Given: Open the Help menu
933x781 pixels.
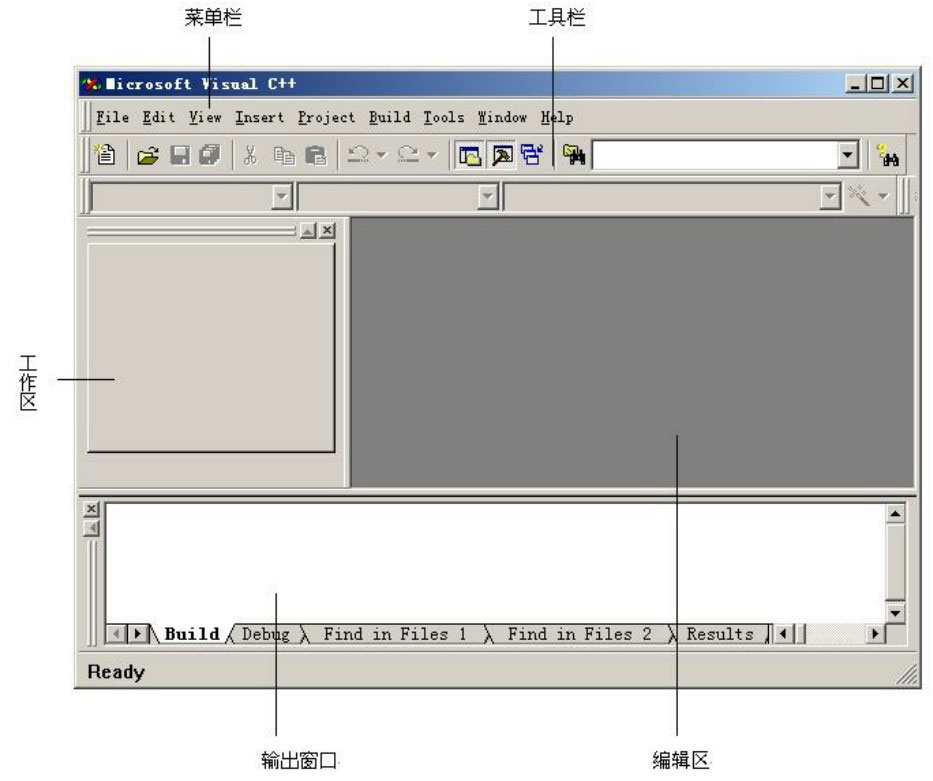Looking at the screenshot, I should pos(557,118).
